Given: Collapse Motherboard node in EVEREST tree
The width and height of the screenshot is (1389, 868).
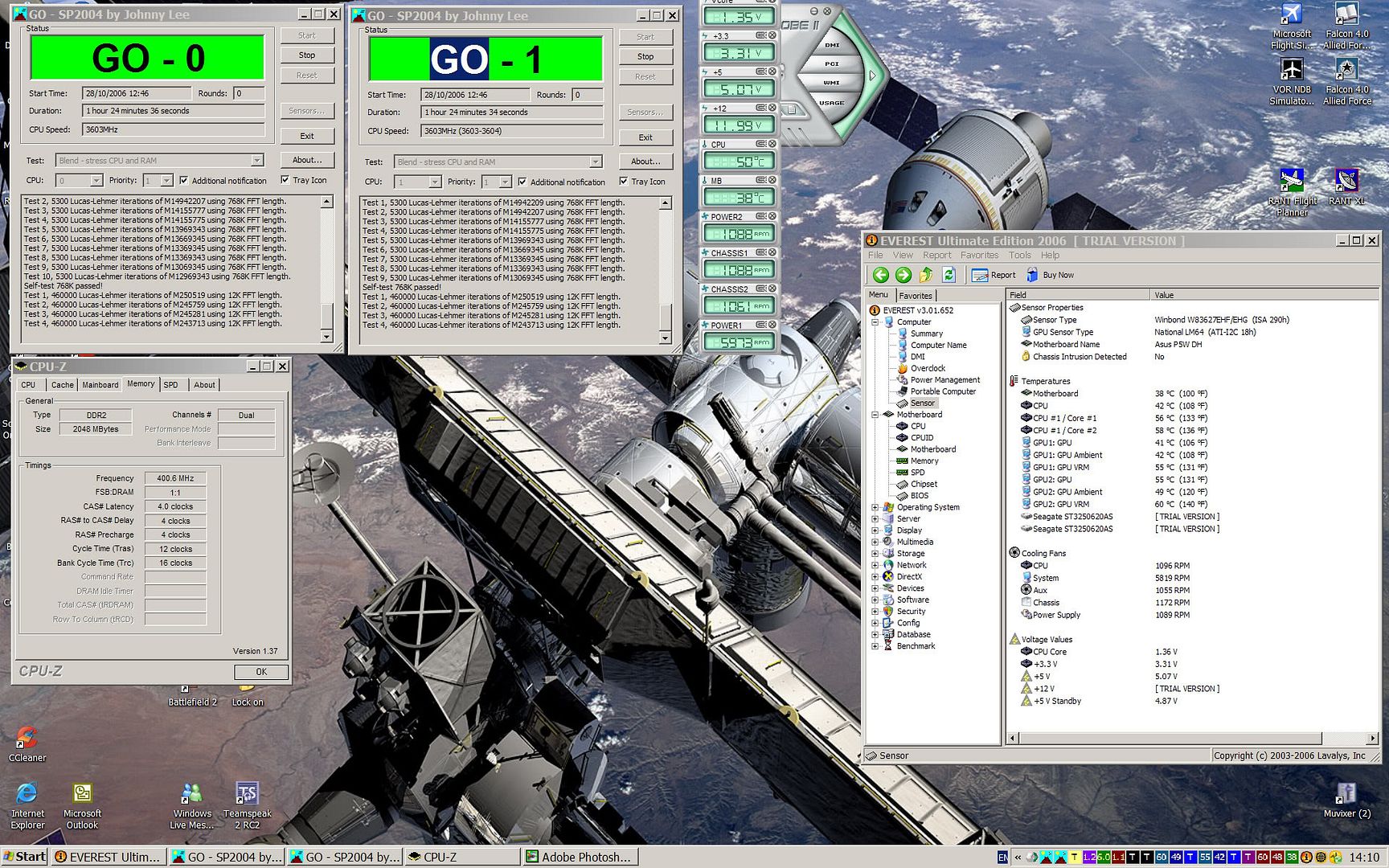Looking at the screenshot, I should [x=875, y=415].
